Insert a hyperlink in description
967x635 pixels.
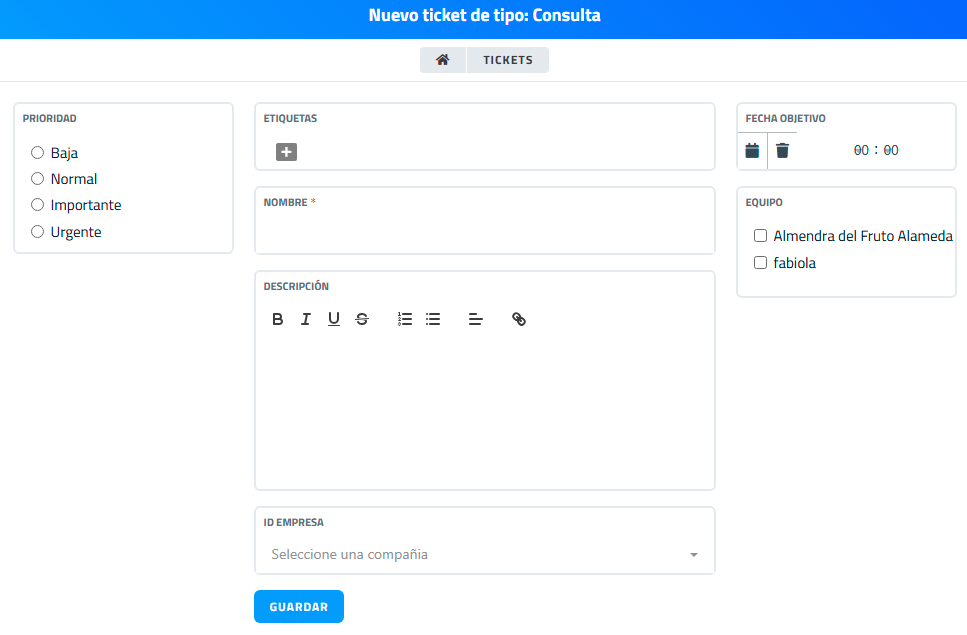(x=519, y=319)
